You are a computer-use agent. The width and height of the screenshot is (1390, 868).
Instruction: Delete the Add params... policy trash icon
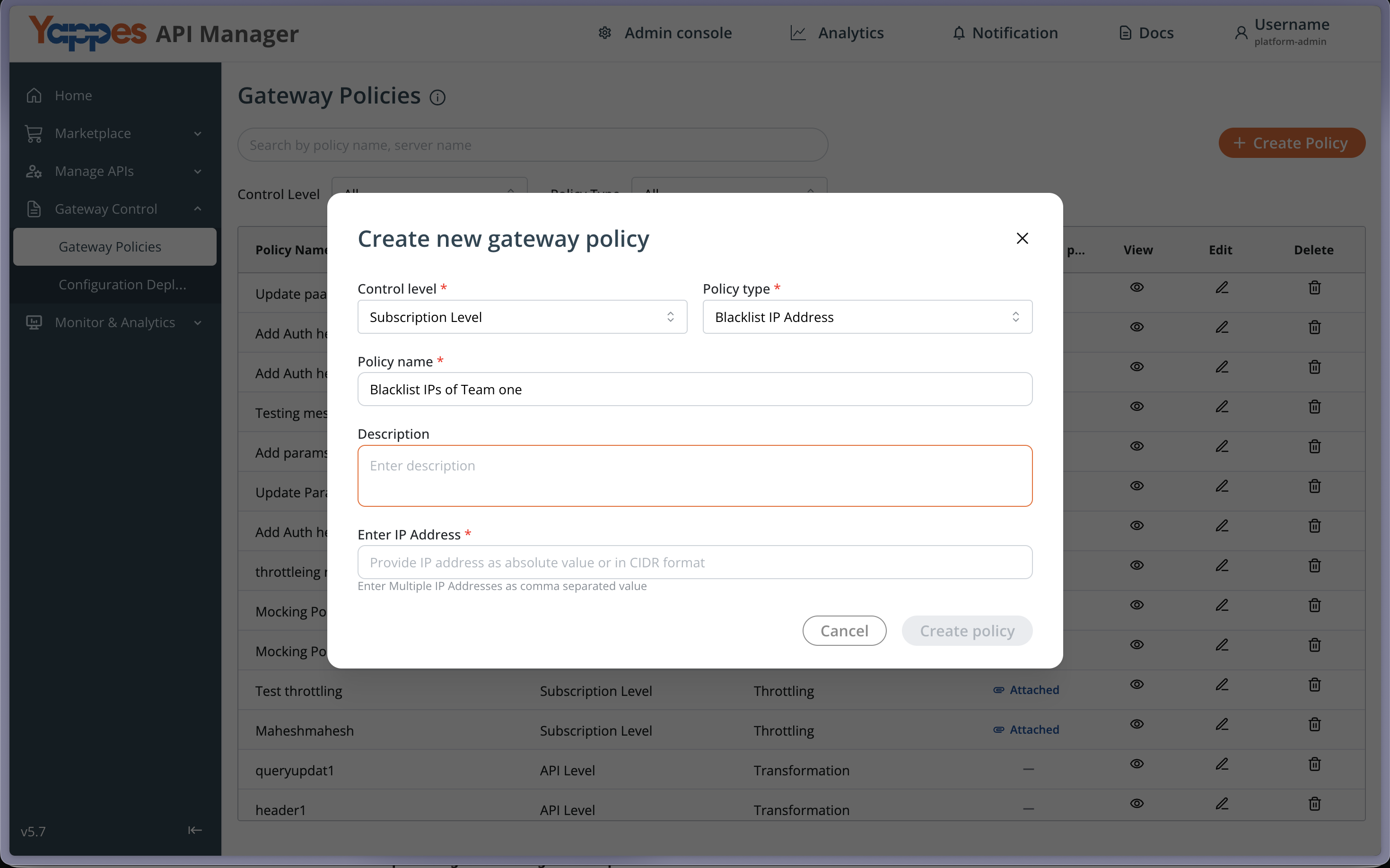[1314, 446]
